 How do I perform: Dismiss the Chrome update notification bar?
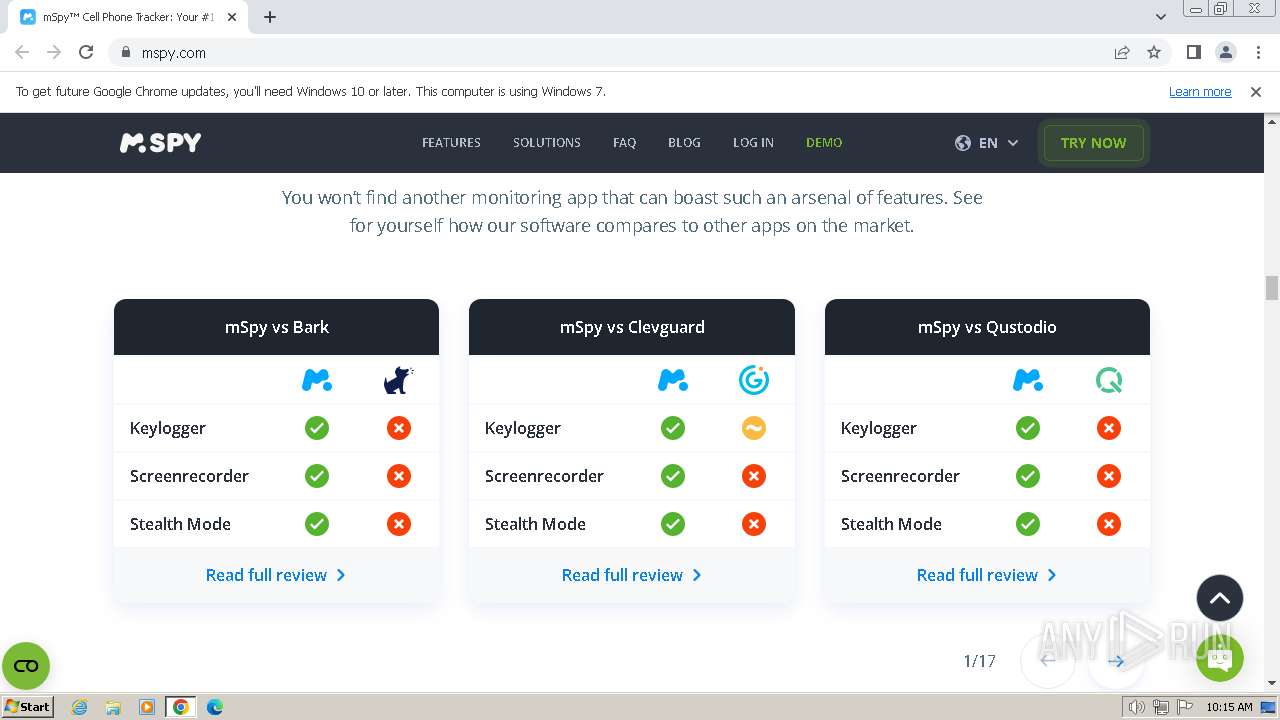(1256, 92)
